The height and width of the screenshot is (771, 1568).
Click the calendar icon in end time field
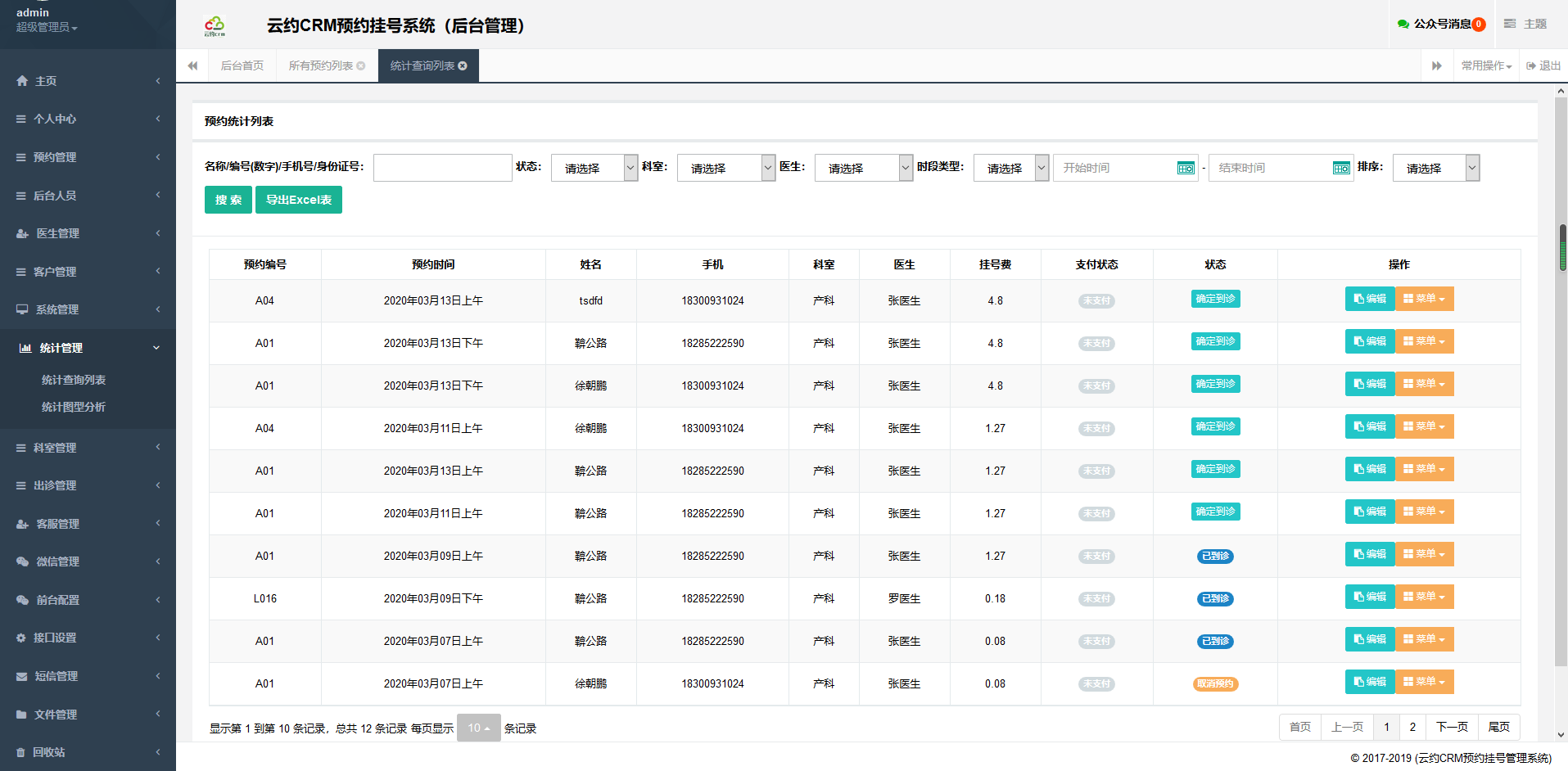pyautogui.click(x=1341, y=168)
